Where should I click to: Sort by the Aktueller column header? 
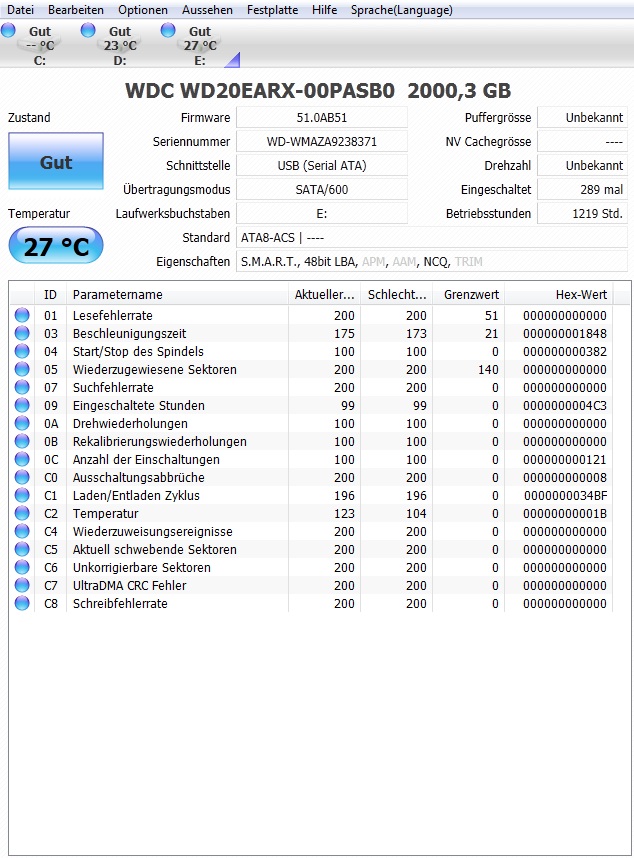[x=324, y=294]
